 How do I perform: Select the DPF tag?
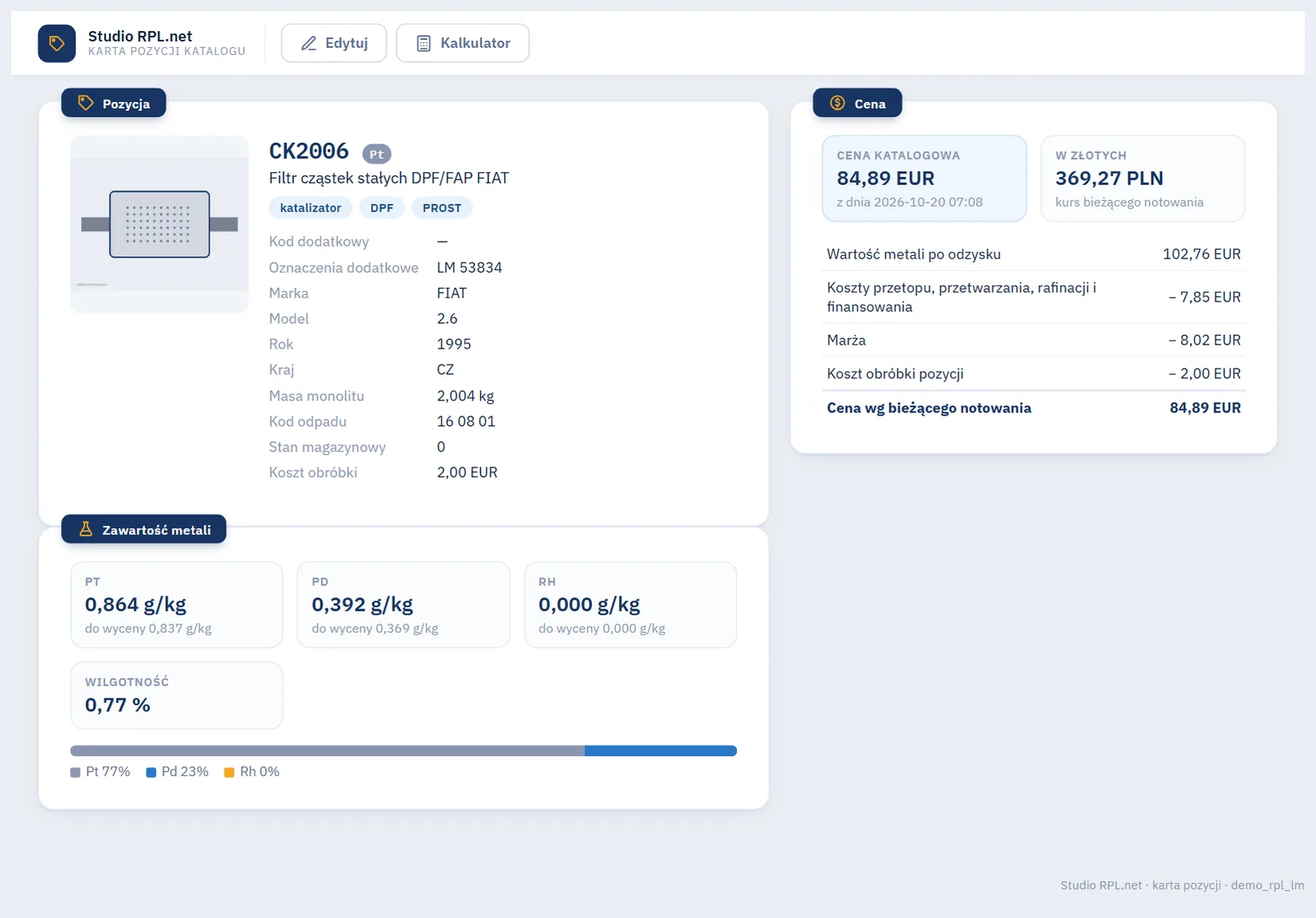pos(381,207)
